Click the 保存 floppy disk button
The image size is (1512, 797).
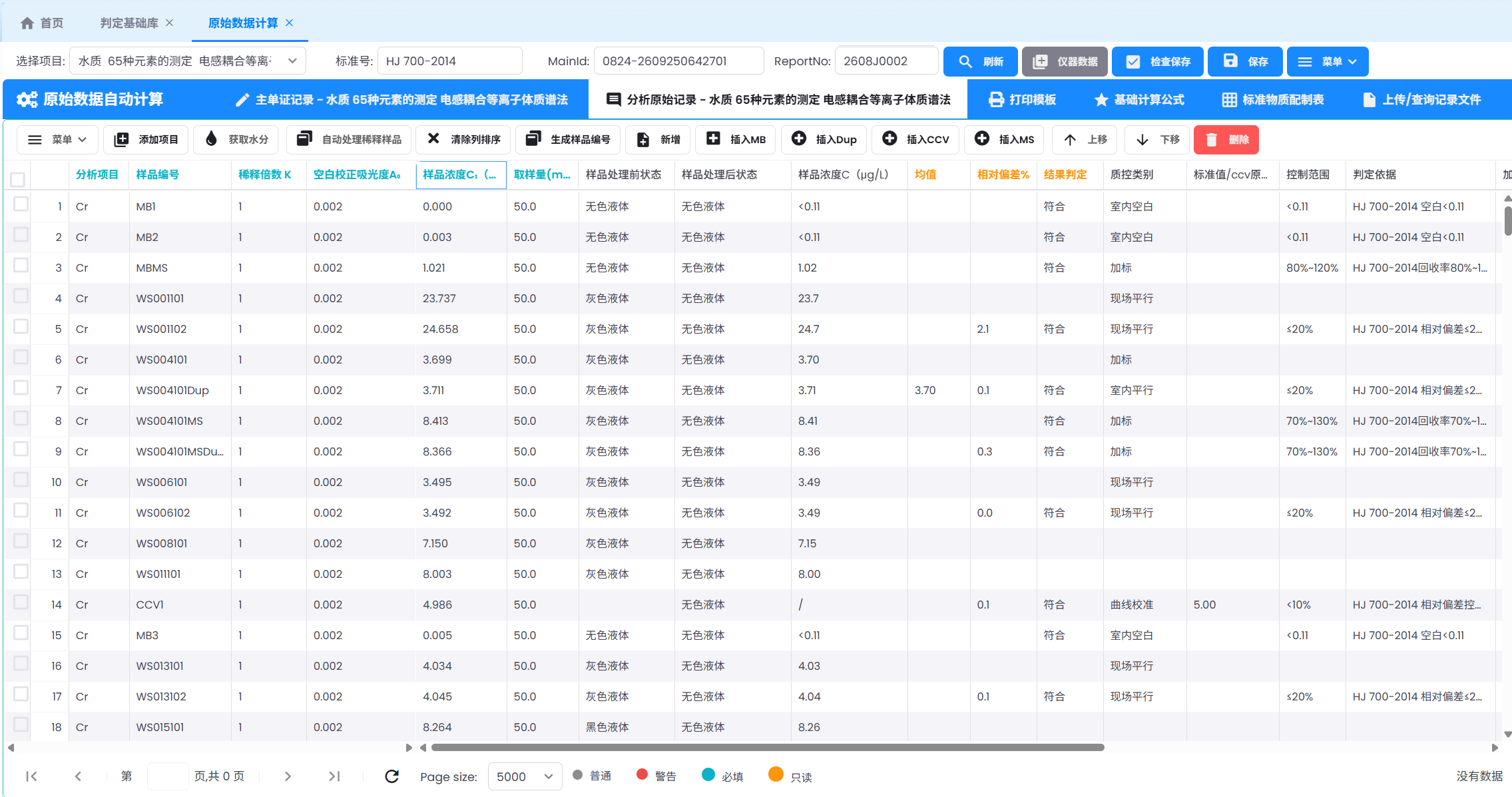coord(1245,61)
